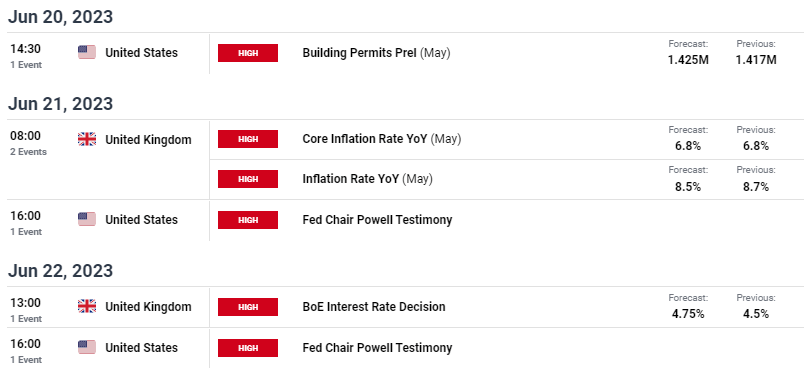The image size is (804, 378).
Task: Open the Building Permits Prel event
Action: (x=376, y=53)
